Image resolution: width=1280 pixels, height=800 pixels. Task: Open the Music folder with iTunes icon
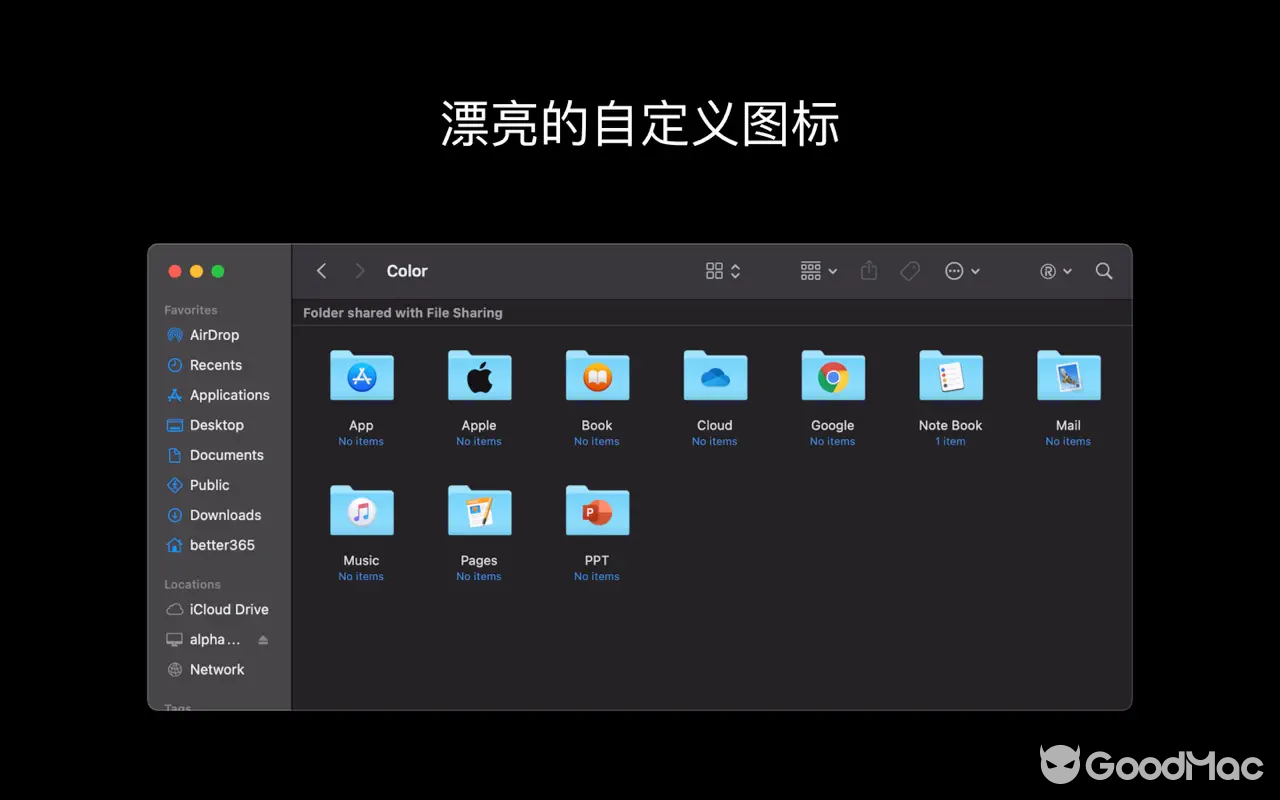pyautogui.click(x=361, y=510)
